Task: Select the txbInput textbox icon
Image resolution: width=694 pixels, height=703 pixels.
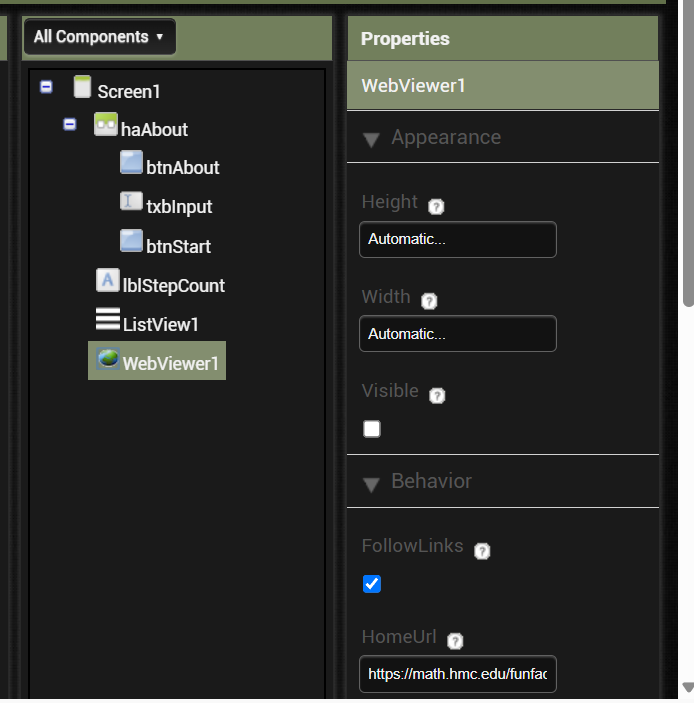Action: [x=131, y=201]
